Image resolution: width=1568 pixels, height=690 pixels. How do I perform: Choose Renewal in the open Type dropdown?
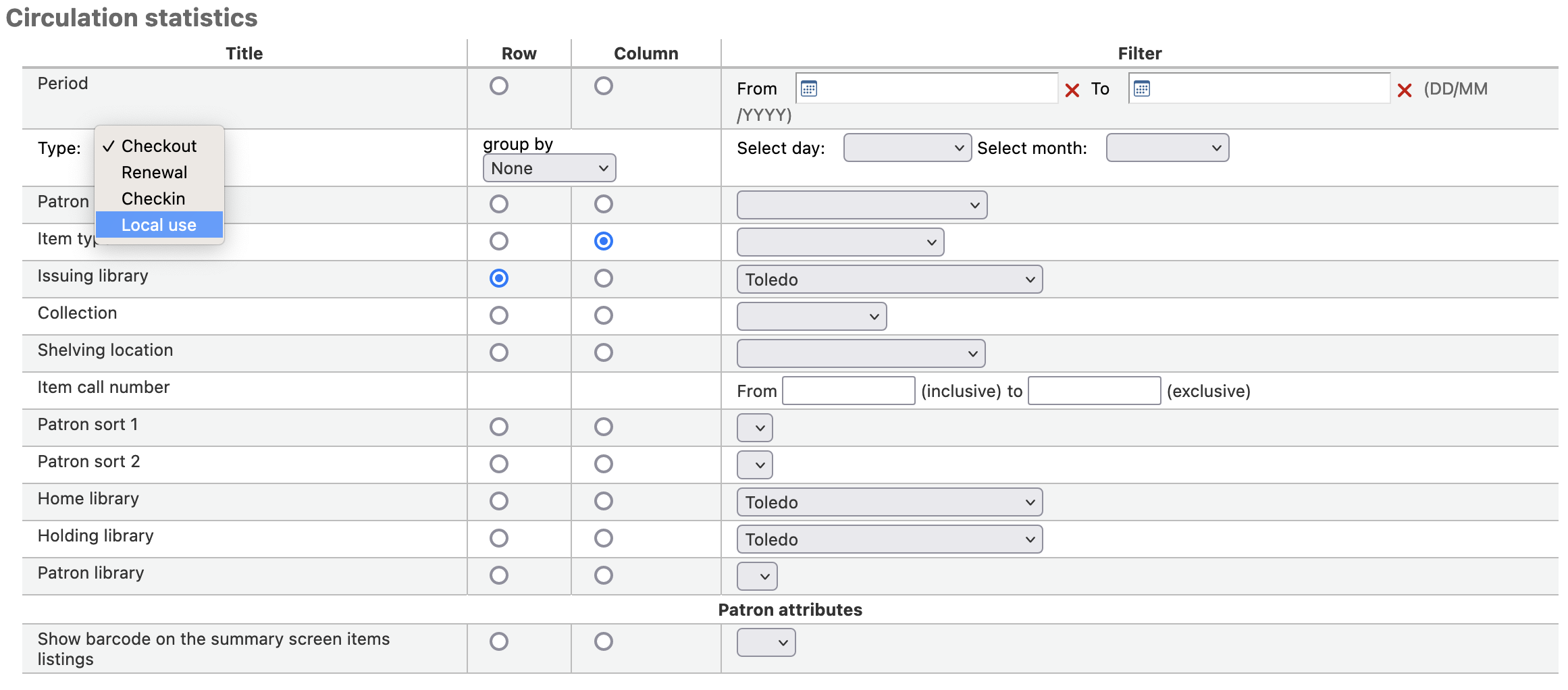154,172
